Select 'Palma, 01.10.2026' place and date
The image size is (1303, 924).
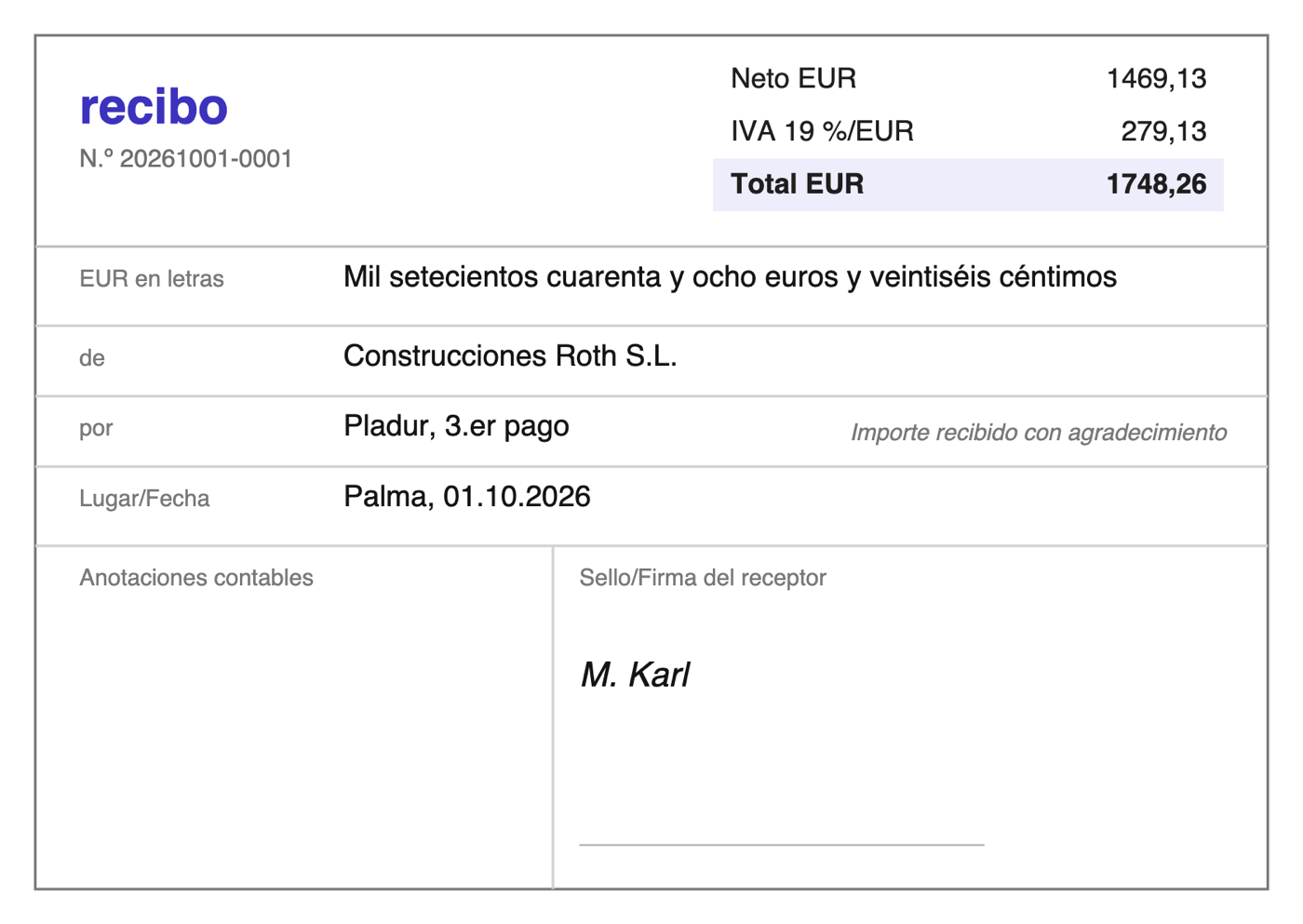pos(467,497)
